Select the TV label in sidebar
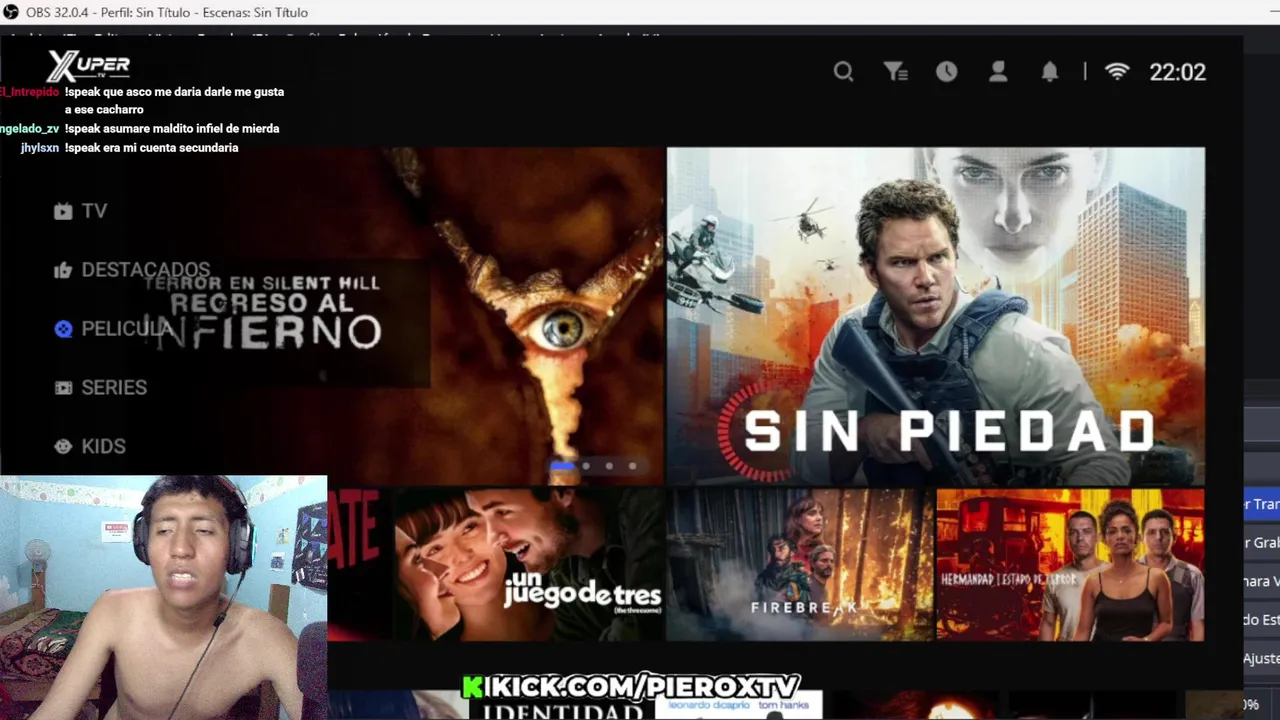Screen dimensions: 1280x720 (x=94, y=211)
